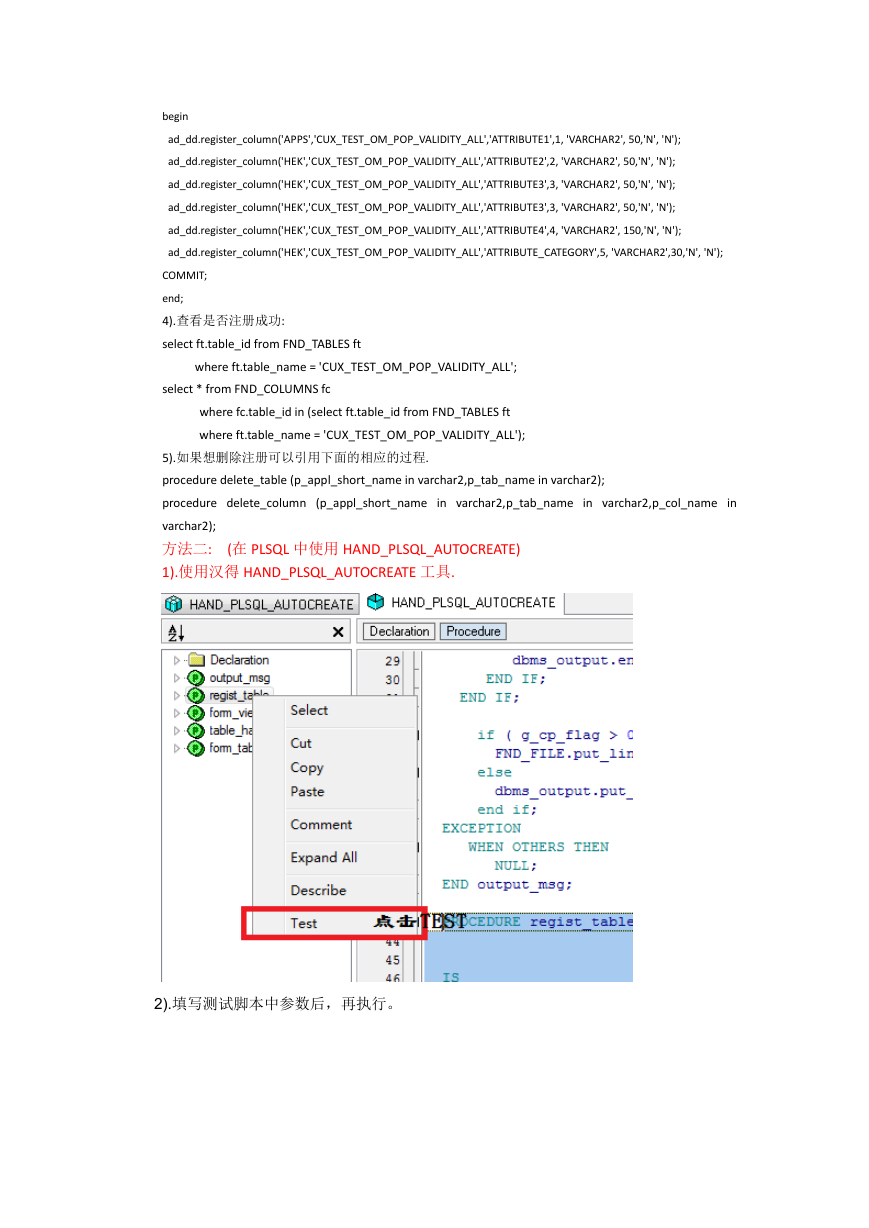
Task: Click the A-Z sort icon in the object panel
Action: click(x=176, y=632)
